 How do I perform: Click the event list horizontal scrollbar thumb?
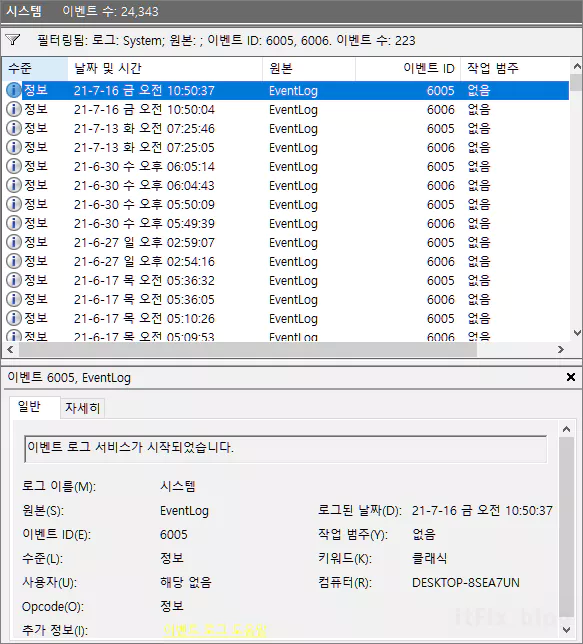click(x=248, y=350)
